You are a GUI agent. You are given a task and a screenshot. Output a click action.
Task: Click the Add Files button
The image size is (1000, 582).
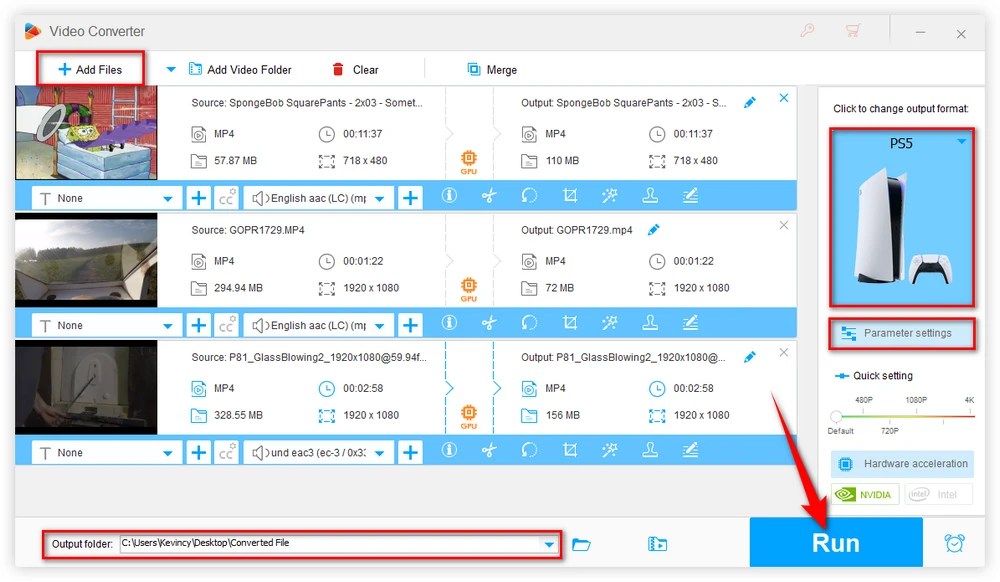click(x=90, y=69)
